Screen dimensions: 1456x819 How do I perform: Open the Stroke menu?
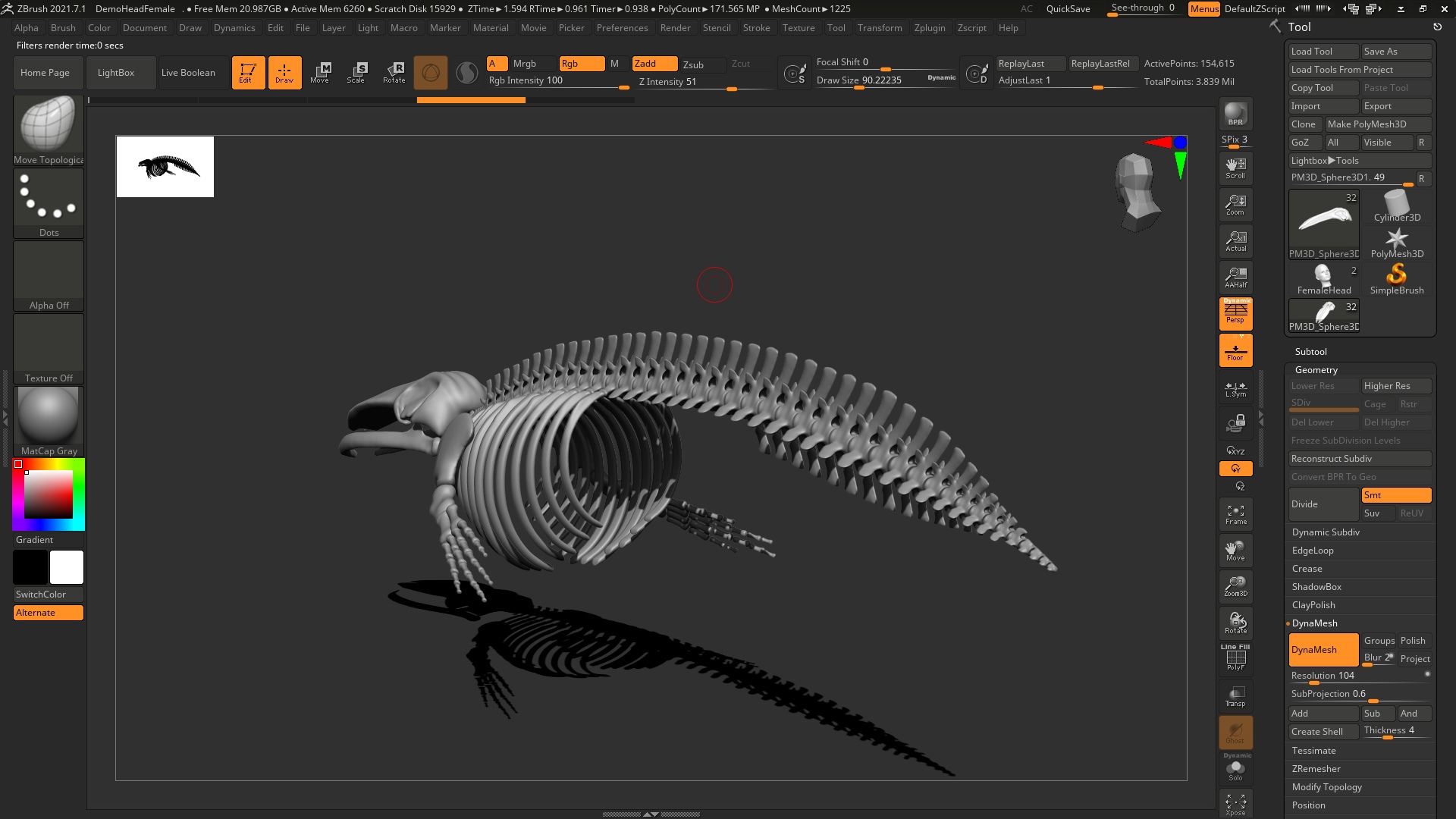(755, 28)
